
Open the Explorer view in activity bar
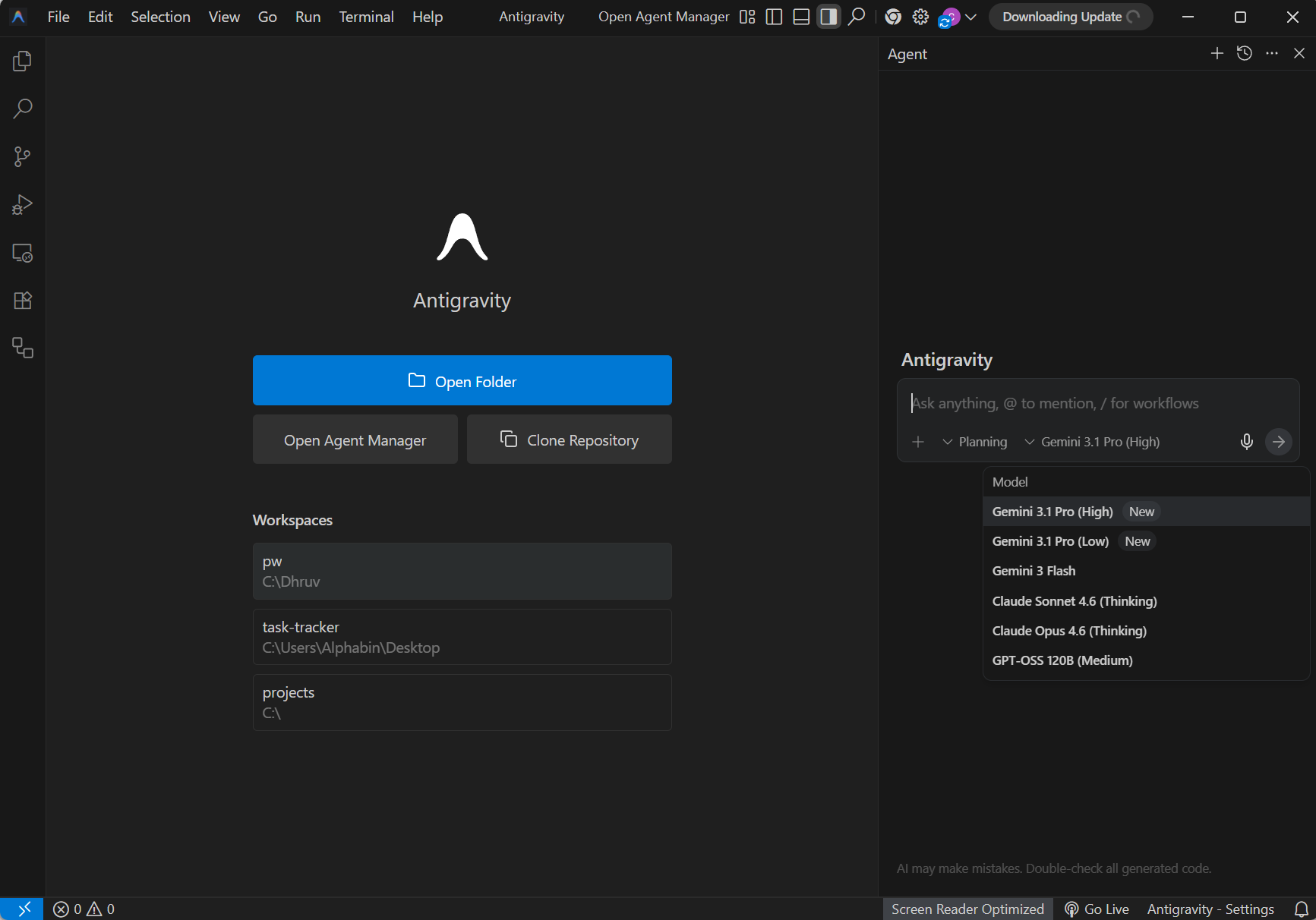pos(22,61)
